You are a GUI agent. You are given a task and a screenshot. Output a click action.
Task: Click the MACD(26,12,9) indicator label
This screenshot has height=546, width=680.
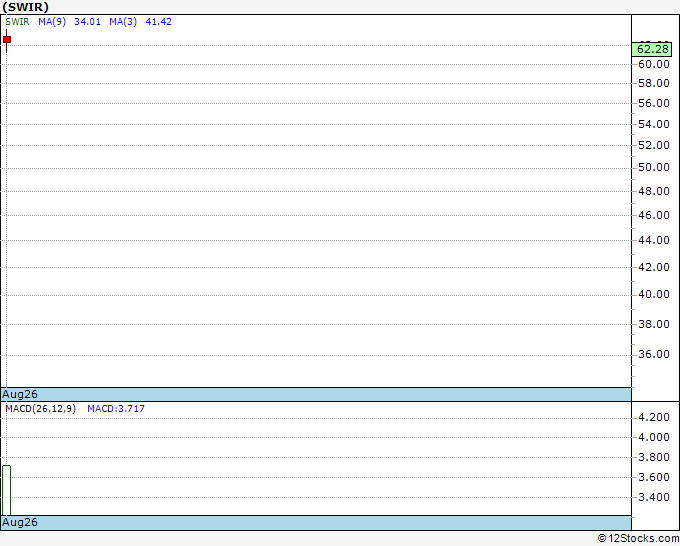pos(40,409)
